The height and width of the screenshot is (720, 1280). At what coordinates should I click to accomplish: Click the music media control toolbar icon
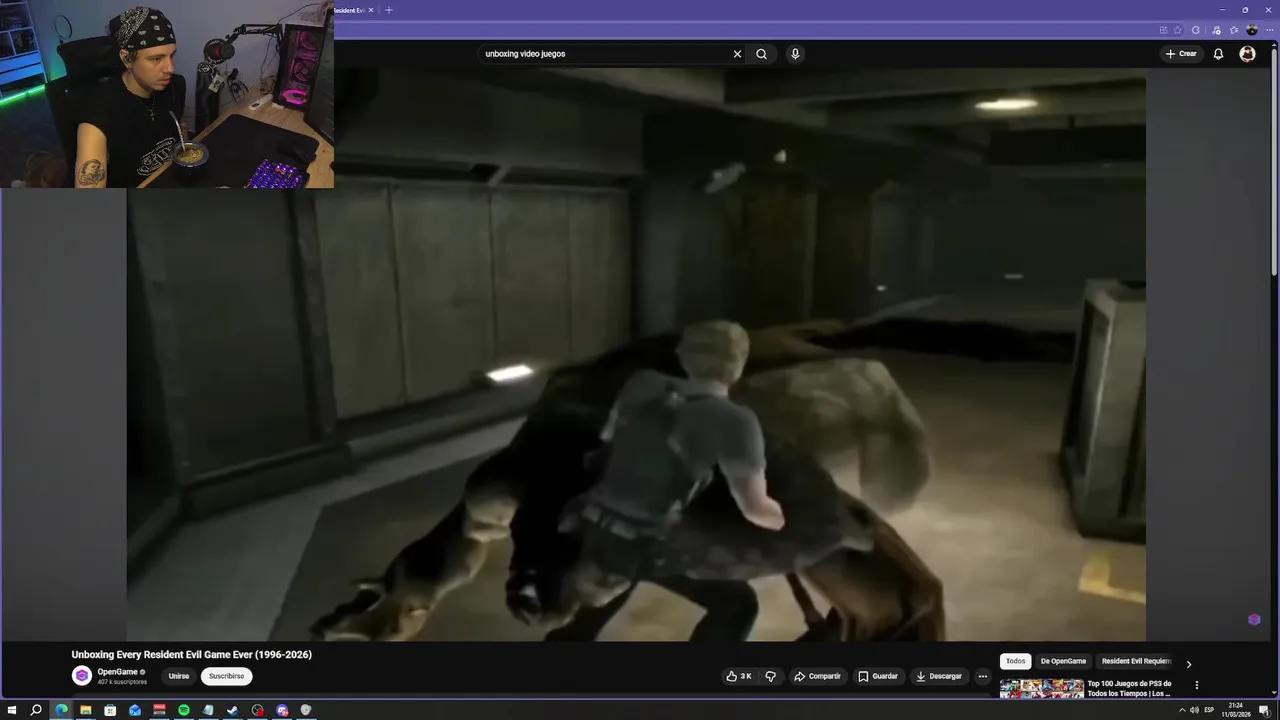(x=1215, y=30)
